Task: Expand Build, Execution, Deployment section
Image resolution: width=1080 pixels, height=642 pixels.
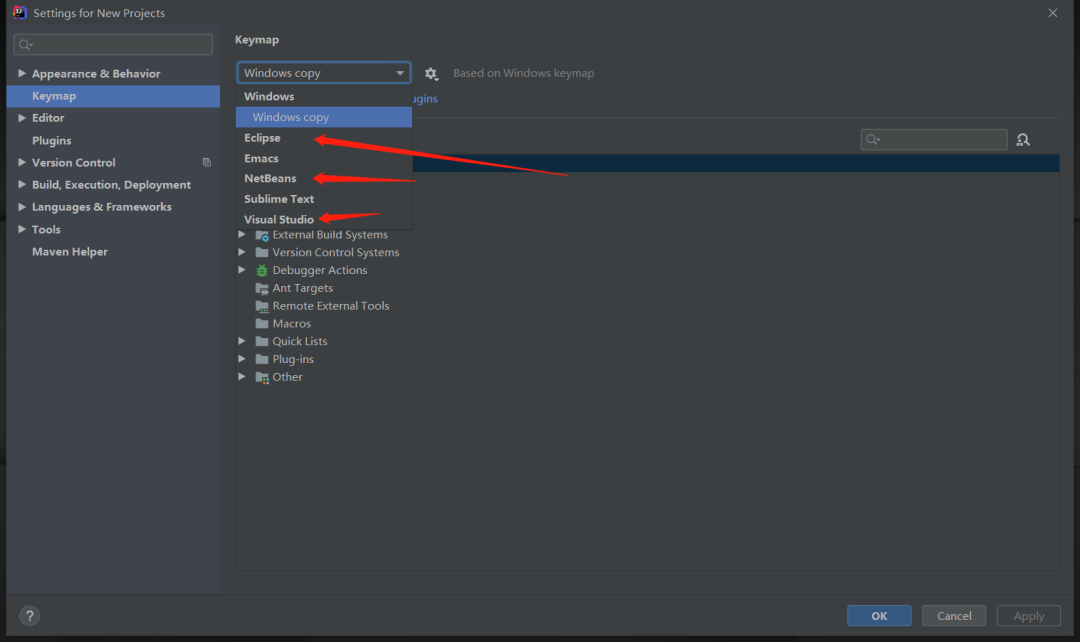Action: click(21, 185)
